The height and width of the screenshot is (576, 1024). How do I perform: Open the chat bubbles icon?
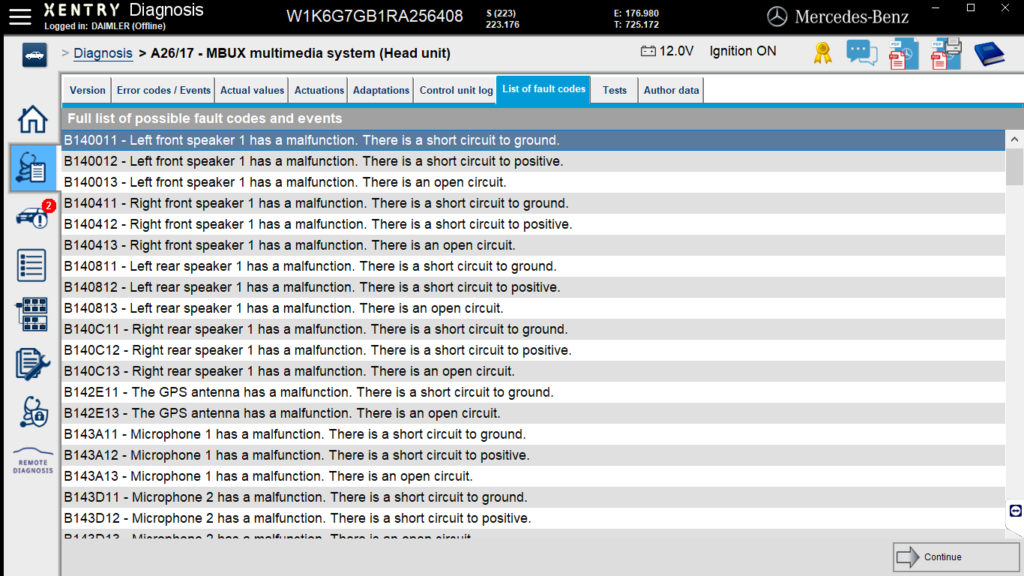pyautogui.click(x=861, y=53)
